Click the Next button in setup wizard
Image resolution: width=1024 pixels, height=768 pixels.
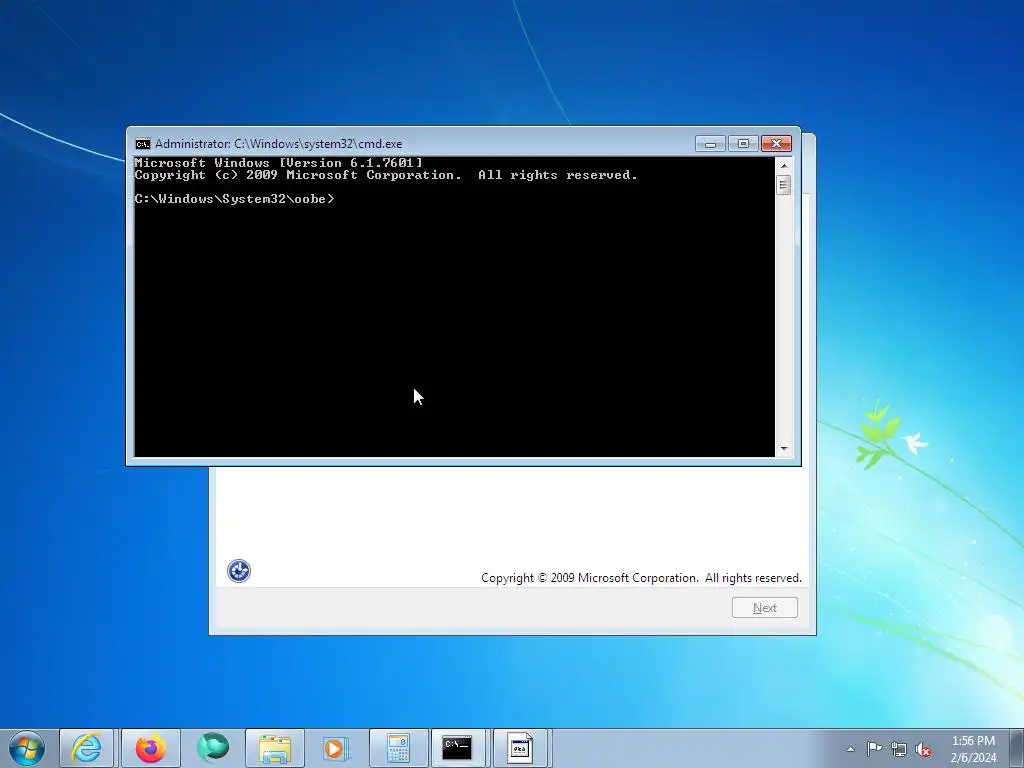765,608
